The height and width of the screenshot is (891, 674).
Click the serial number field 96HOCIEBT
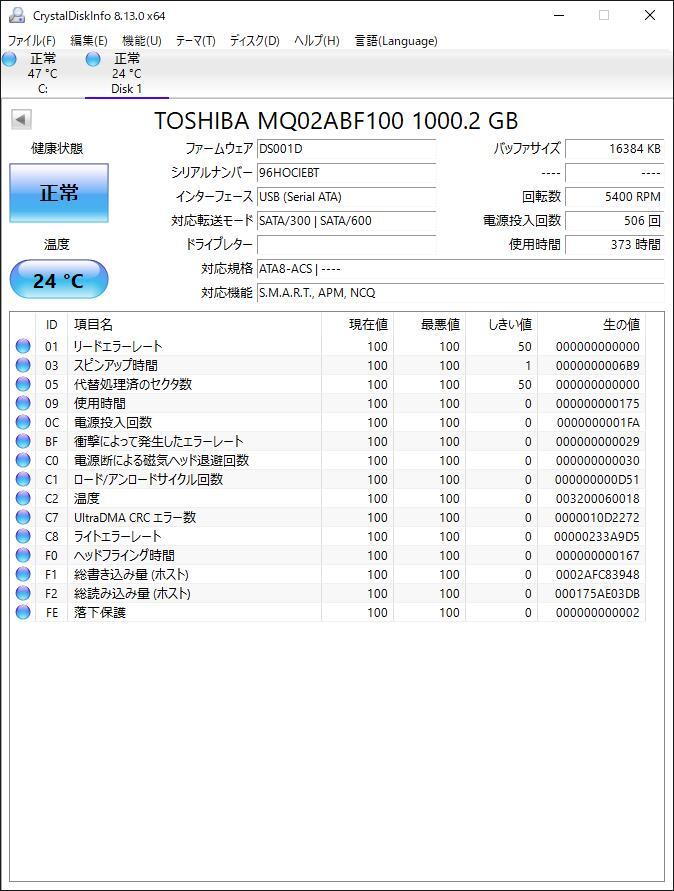(x=346, y=173)
